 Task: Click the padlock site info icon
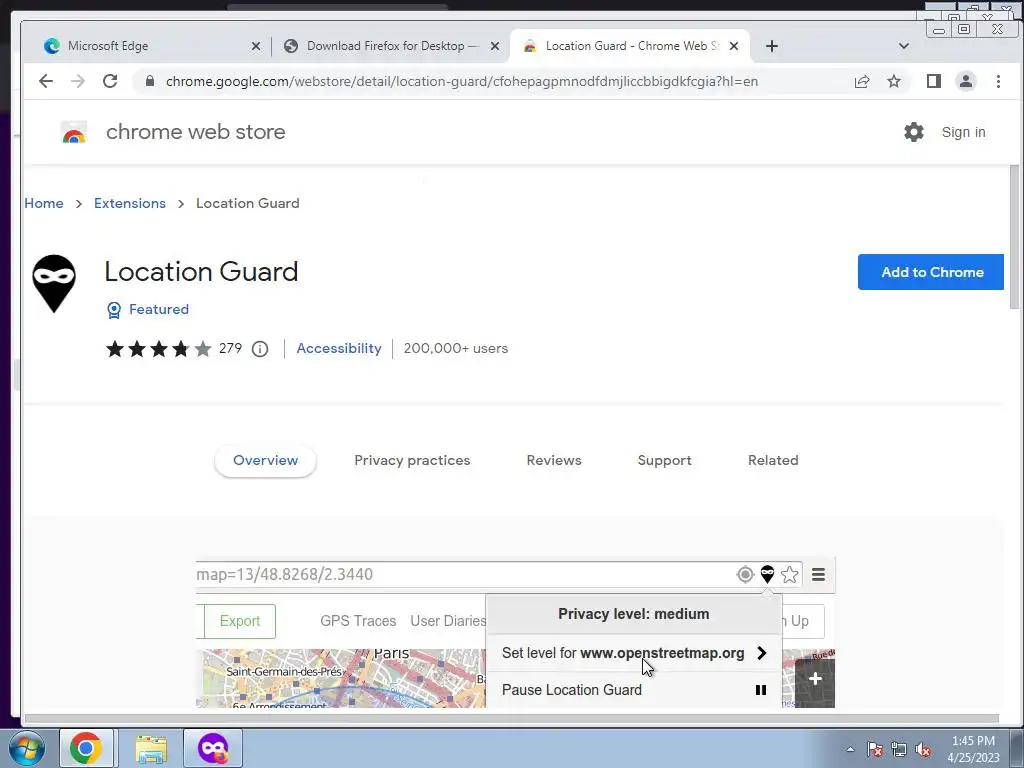[150, 81]
